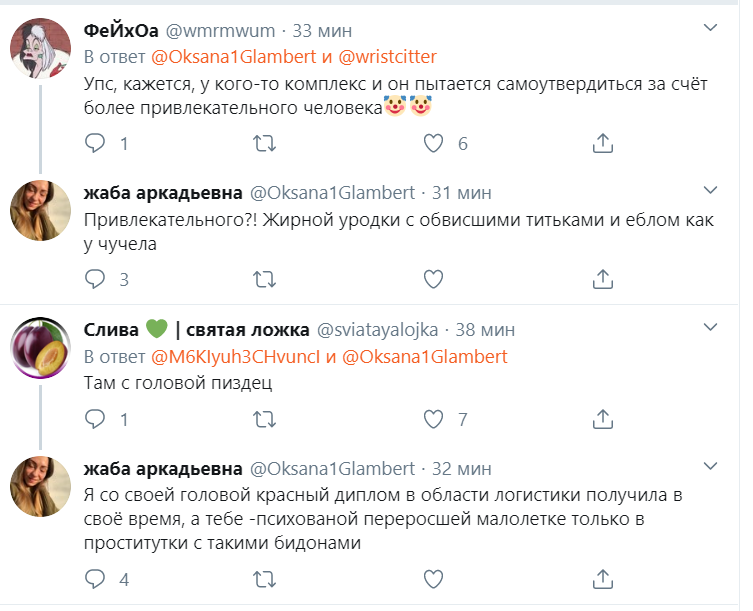
Task: Retweet the @sviatayalojka tweet
Action: tap(265, 419)
